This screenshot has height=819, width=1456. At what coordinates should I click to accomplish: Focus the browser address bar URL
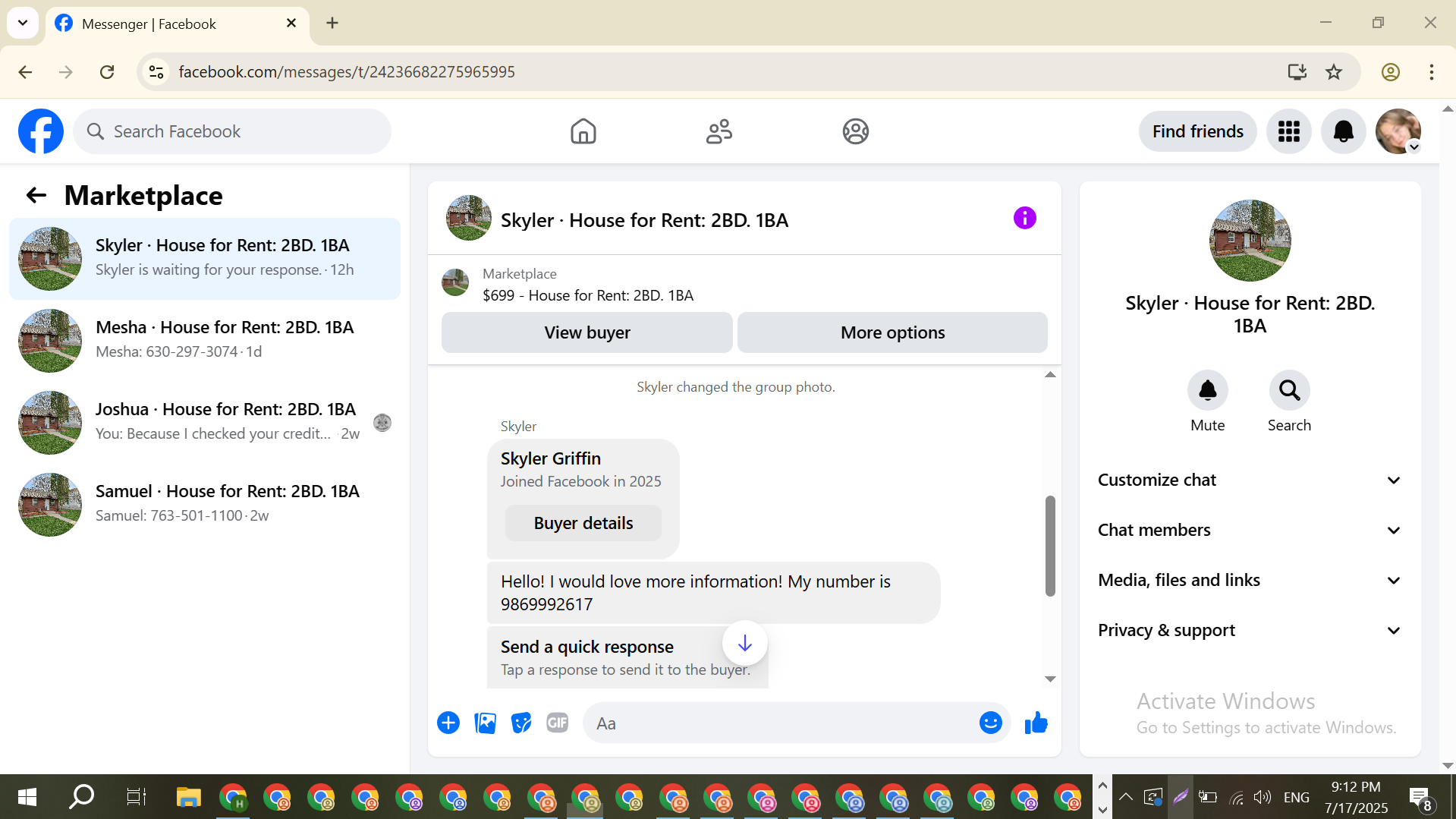pyautogui.click(x=347, y=72)
